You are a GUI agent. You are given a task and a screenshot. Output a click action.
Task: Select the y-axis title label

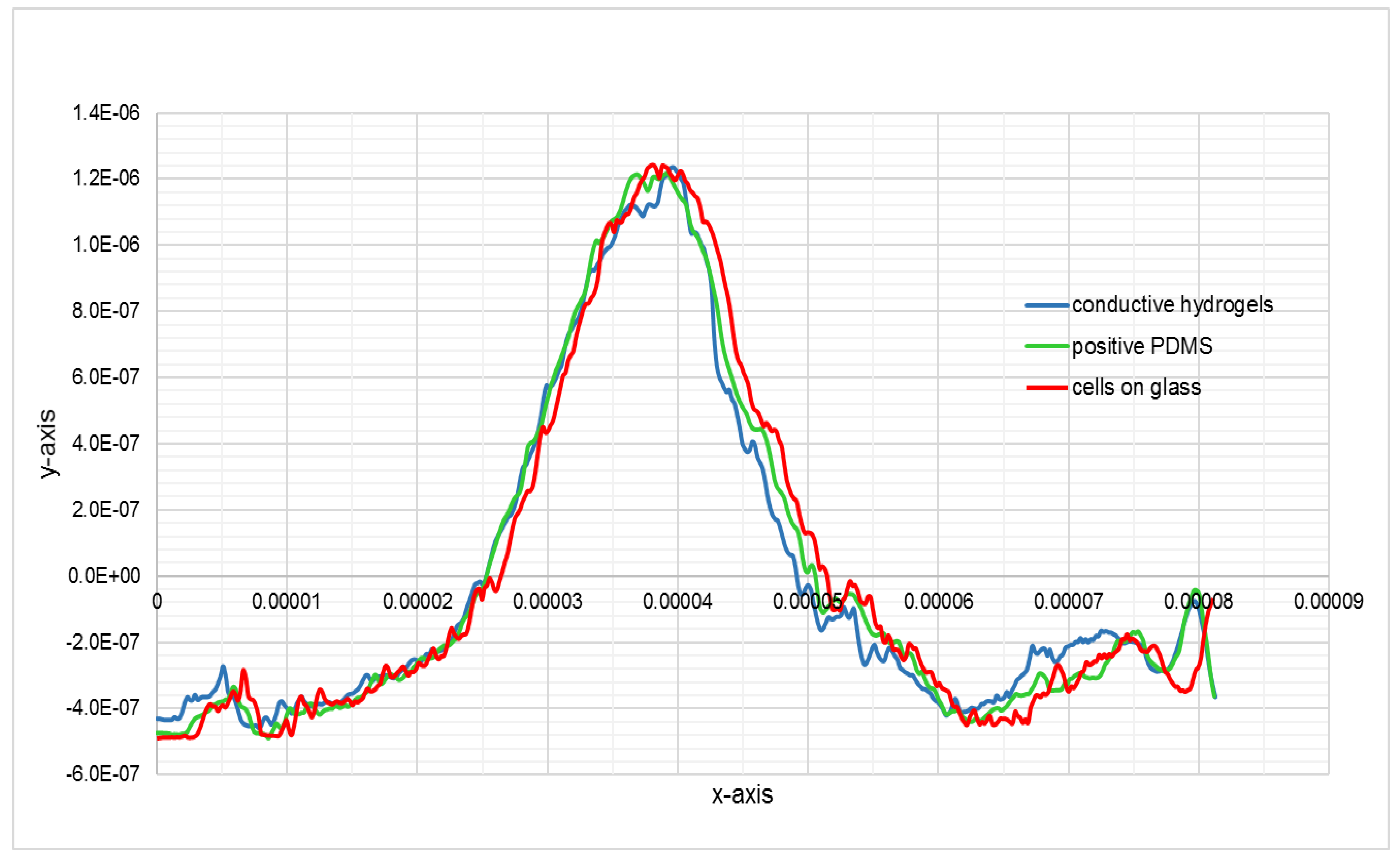point(48,444)
